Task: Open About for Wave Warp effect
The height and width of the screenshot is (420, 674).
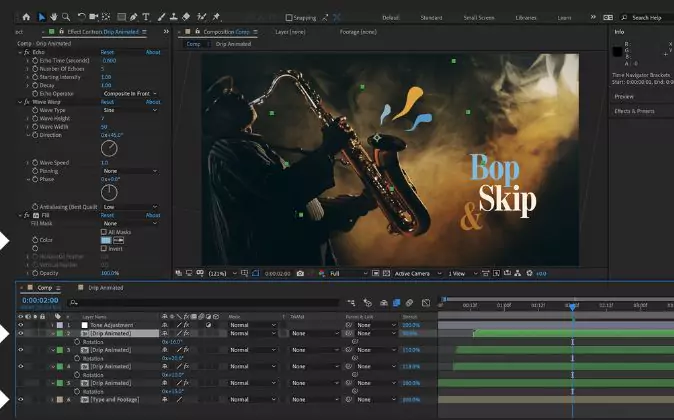Action: (x=153, y=102)
